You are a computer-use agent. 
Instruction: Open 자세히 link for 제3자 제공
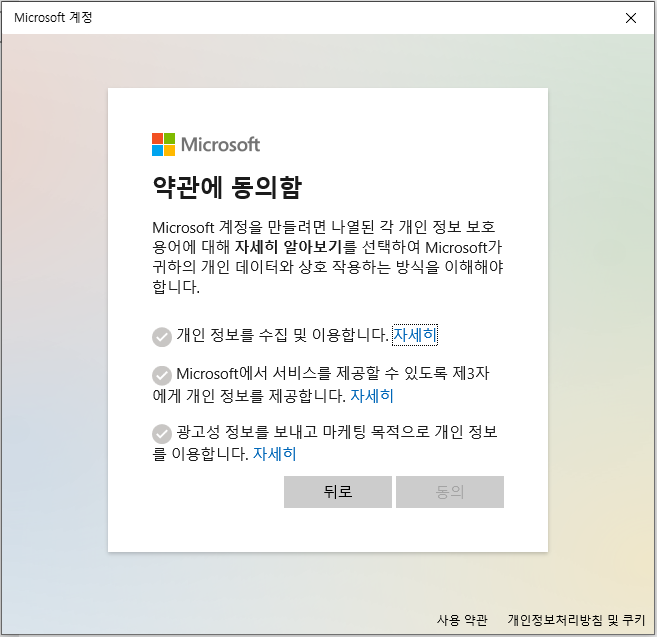tap(372, 396)
